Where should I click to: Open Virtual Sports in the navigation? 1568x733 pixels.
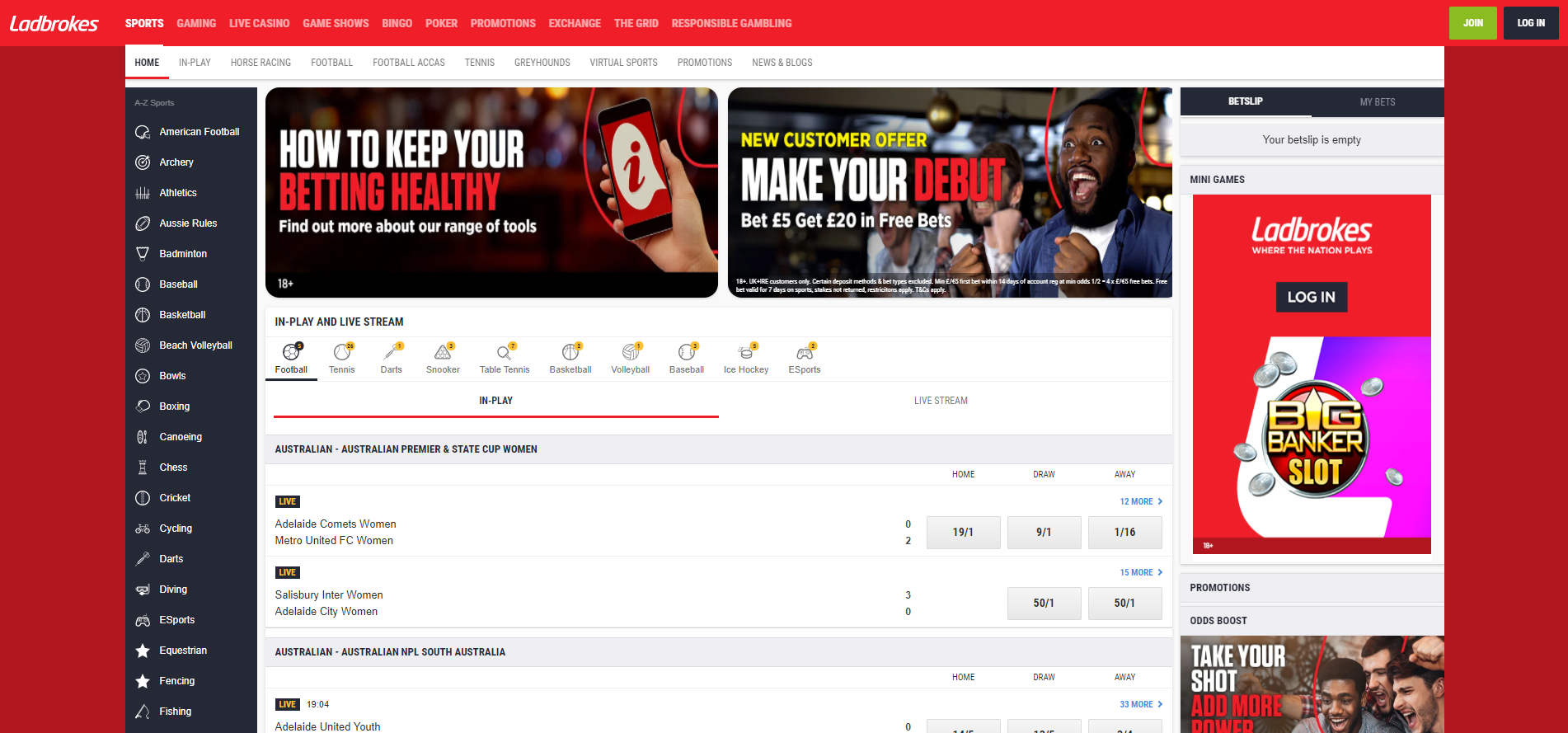point(623,63)
